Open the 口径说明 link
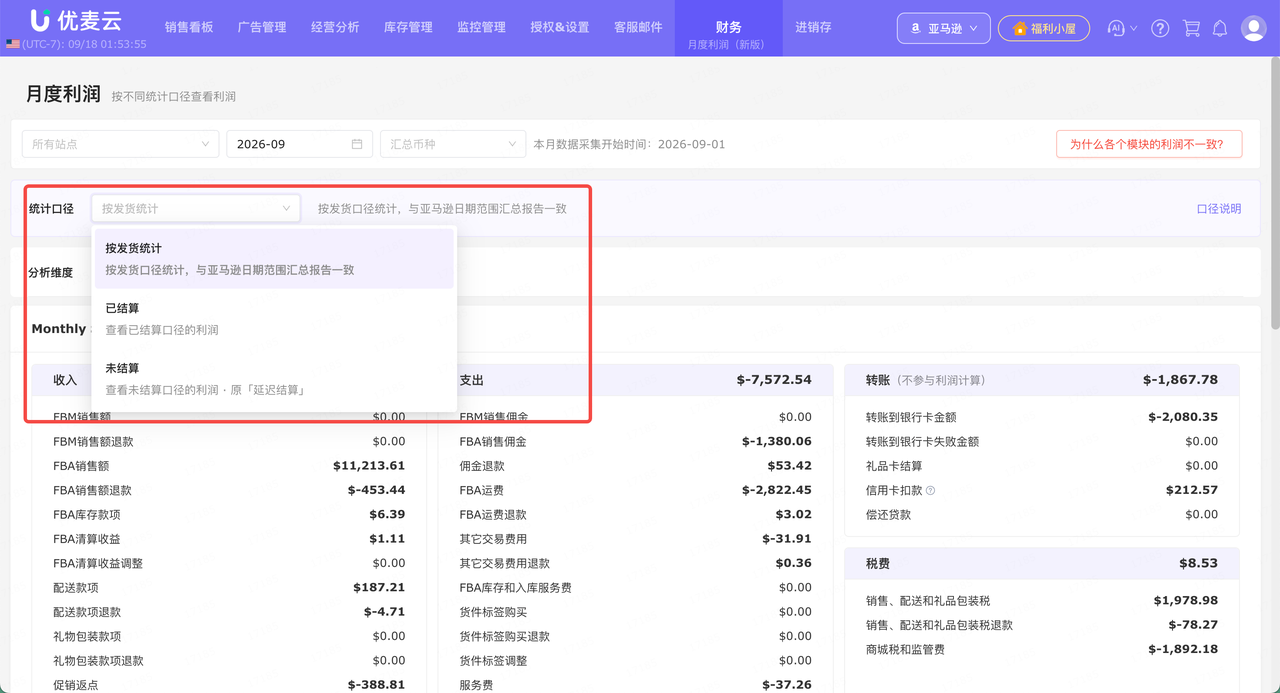Screen dimensions: 1280x693 click(1219, 209)
